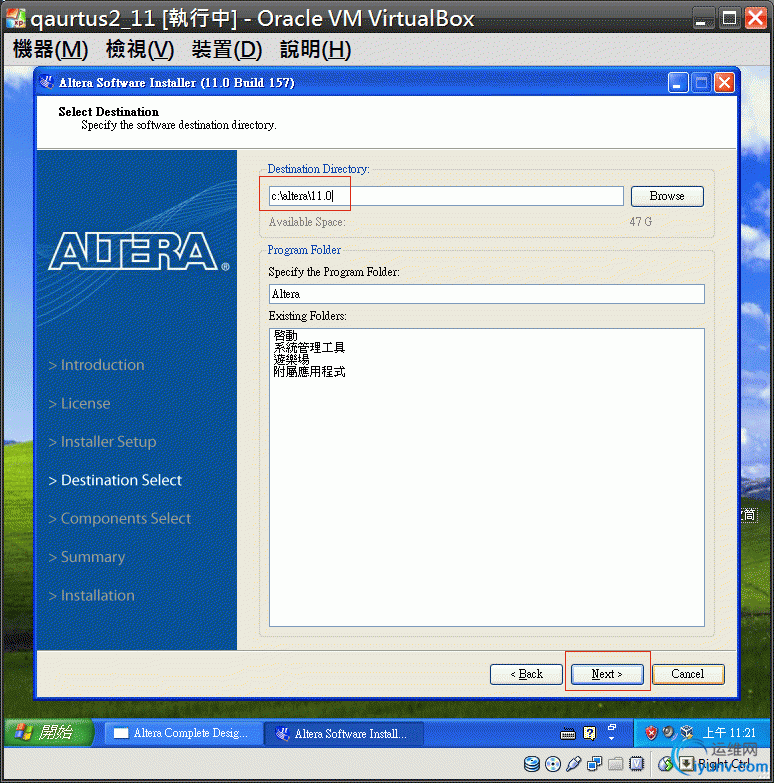Click the VirtualBox mouse integration icon
The image size is (774, 783).
pos(665,764)
